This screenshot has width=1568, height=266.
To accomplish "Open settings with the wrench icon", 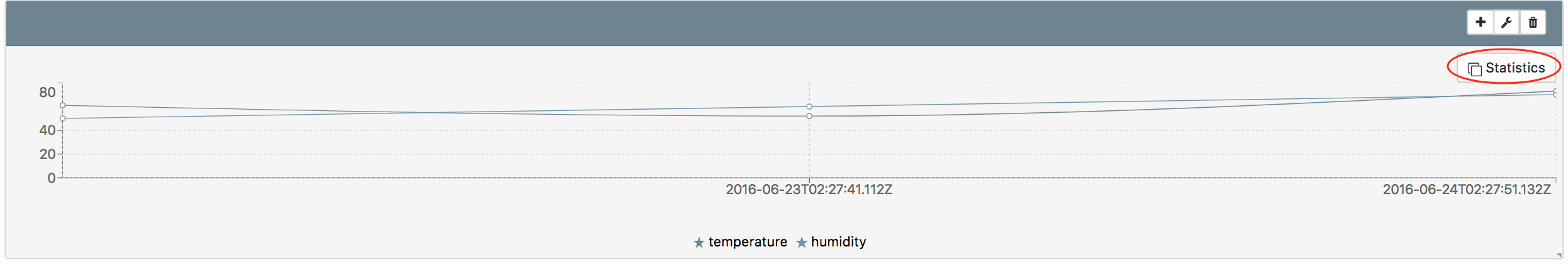I will (1506, 23).
